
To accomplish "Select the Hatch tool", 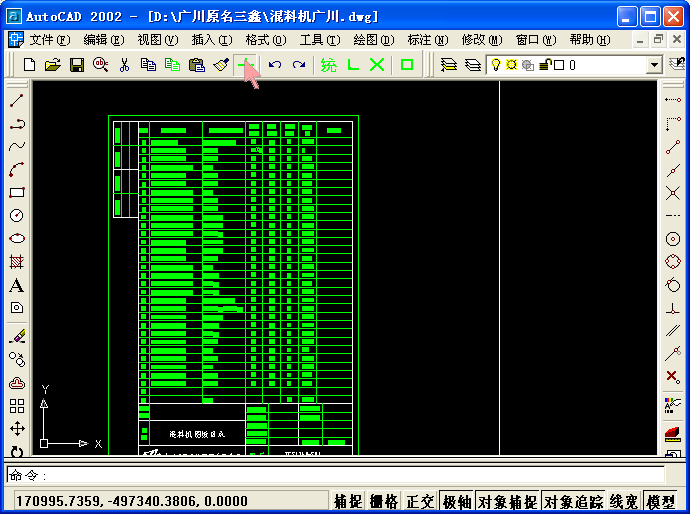I will [17, 262].
